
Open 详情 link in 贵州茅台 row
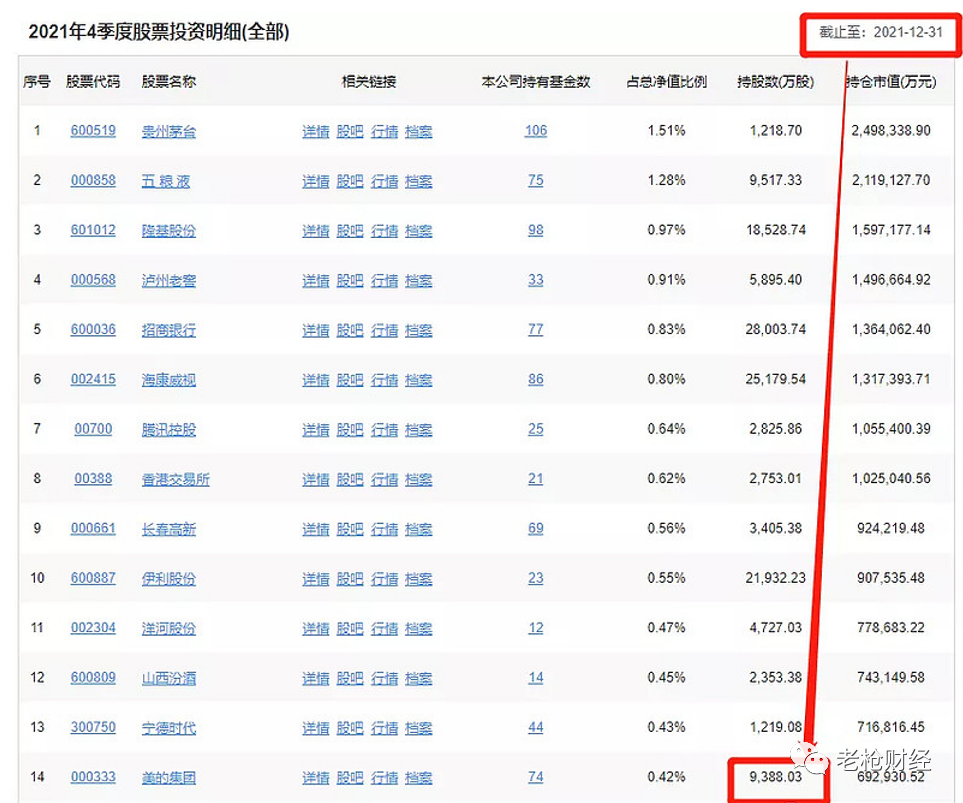pos(316,131)
